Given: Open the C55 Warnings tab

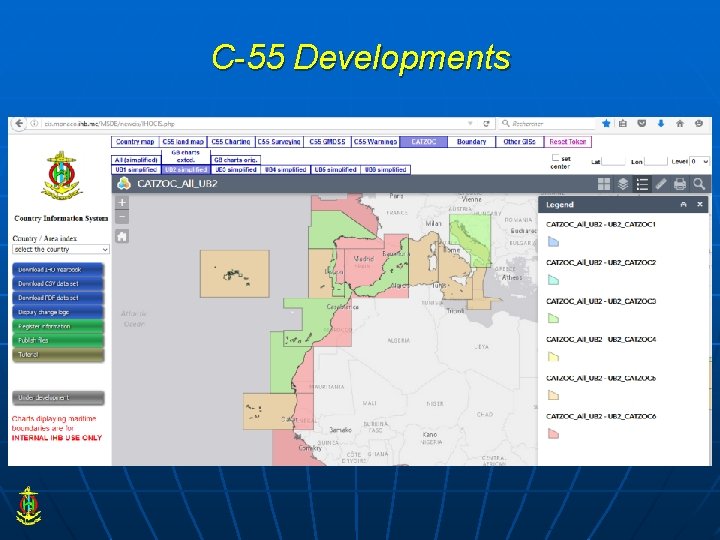Looking at the screenshot, I should [x=375, y=142].
